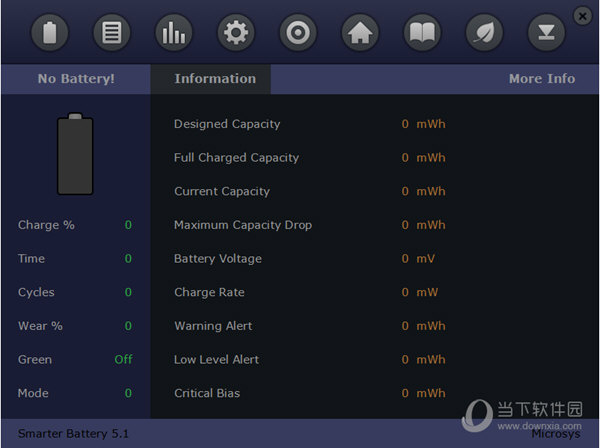Image resolution: width=600 pixels, height=448 pixels.
Task: Click the large battery status image
Action: tap(75, 154)
